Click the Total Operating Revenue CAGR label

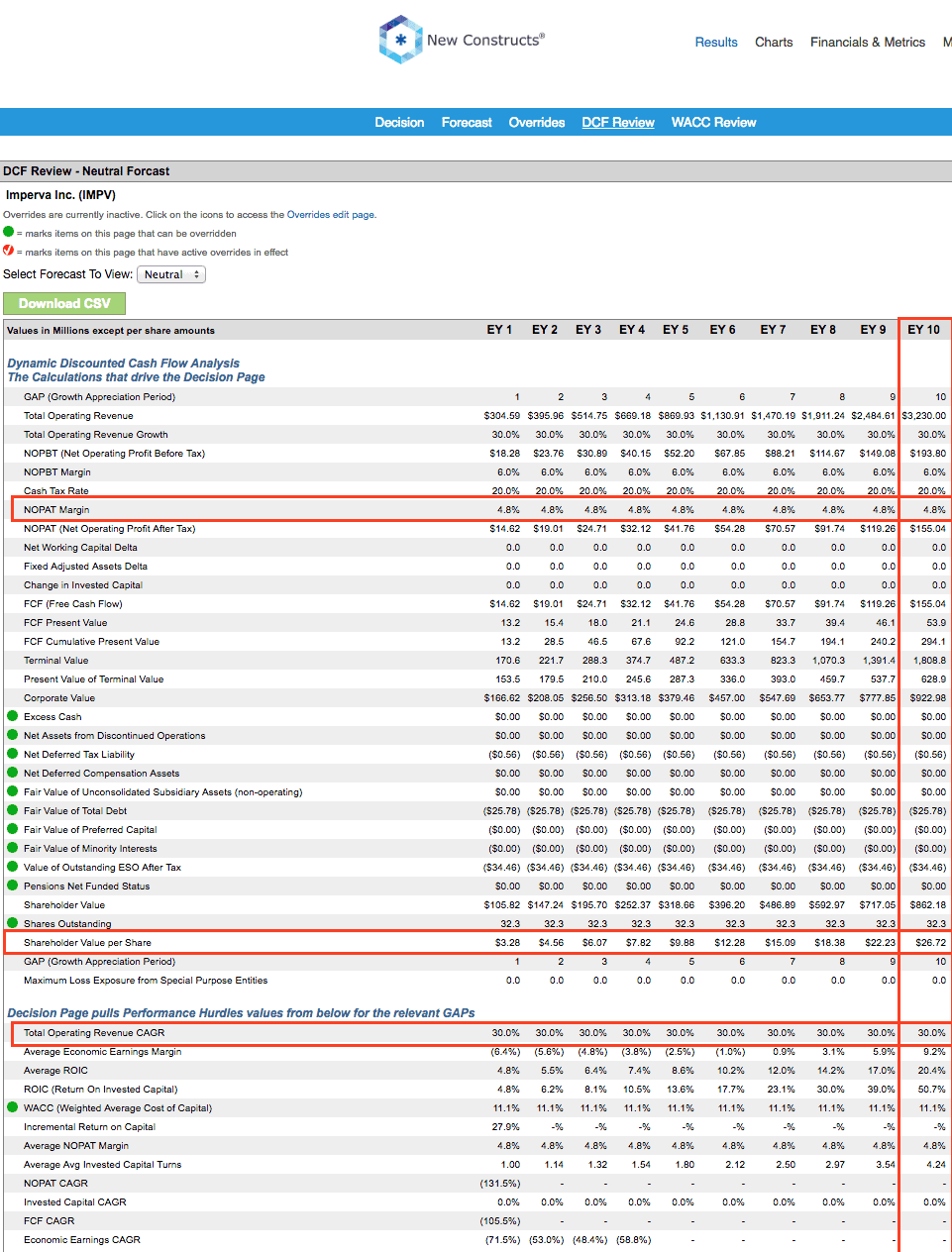pos(94,1032)
